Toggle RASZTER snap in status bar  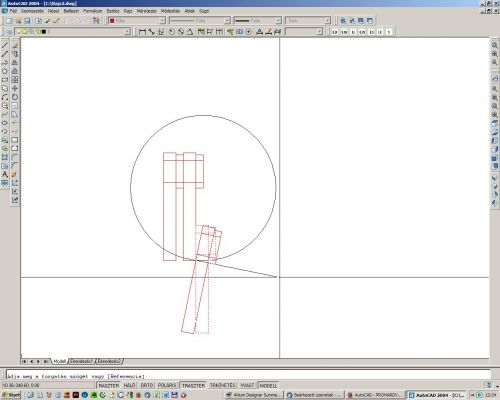click(x=109, y=385)
